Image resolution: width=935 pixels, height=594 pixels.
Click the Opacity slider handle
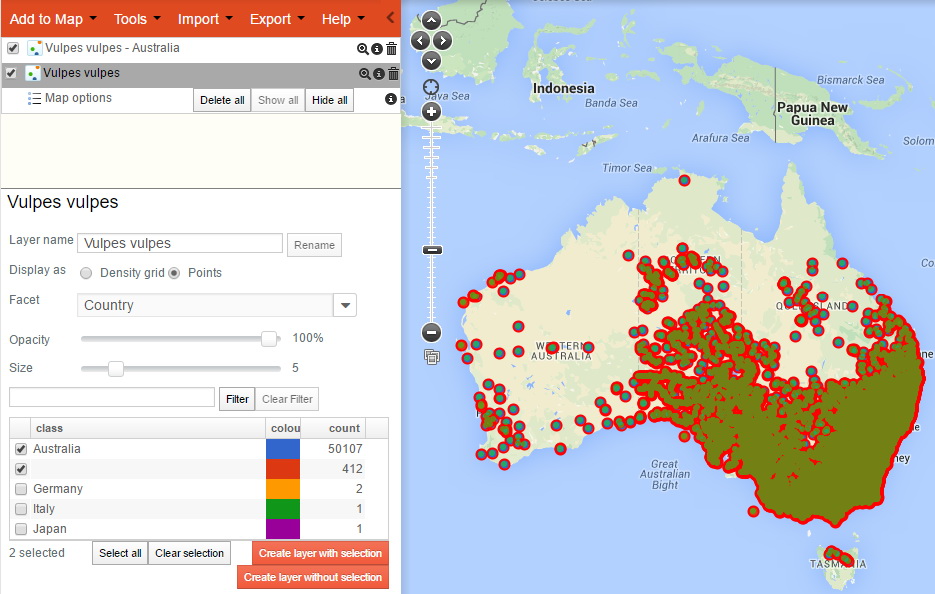click(x=268, y=338)
